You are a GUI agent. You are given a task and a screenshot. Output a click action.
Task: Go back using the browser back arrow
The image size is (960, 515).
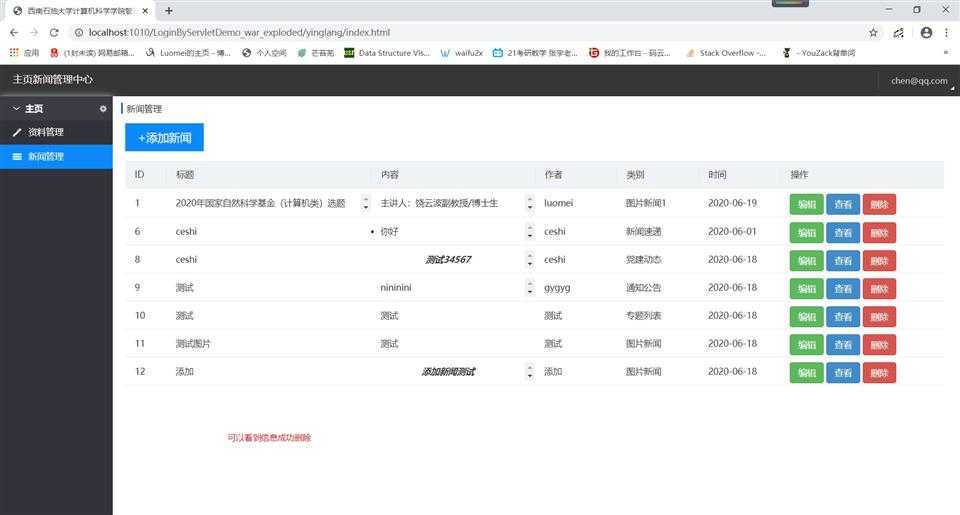(14, 32)
